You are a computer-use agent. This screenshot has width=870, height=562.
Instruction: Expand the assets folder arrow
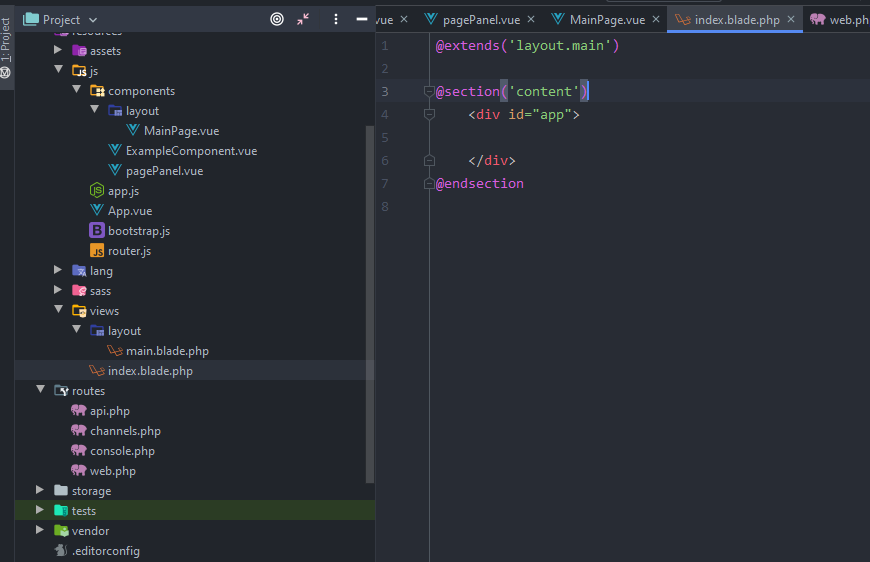(58, 50)
